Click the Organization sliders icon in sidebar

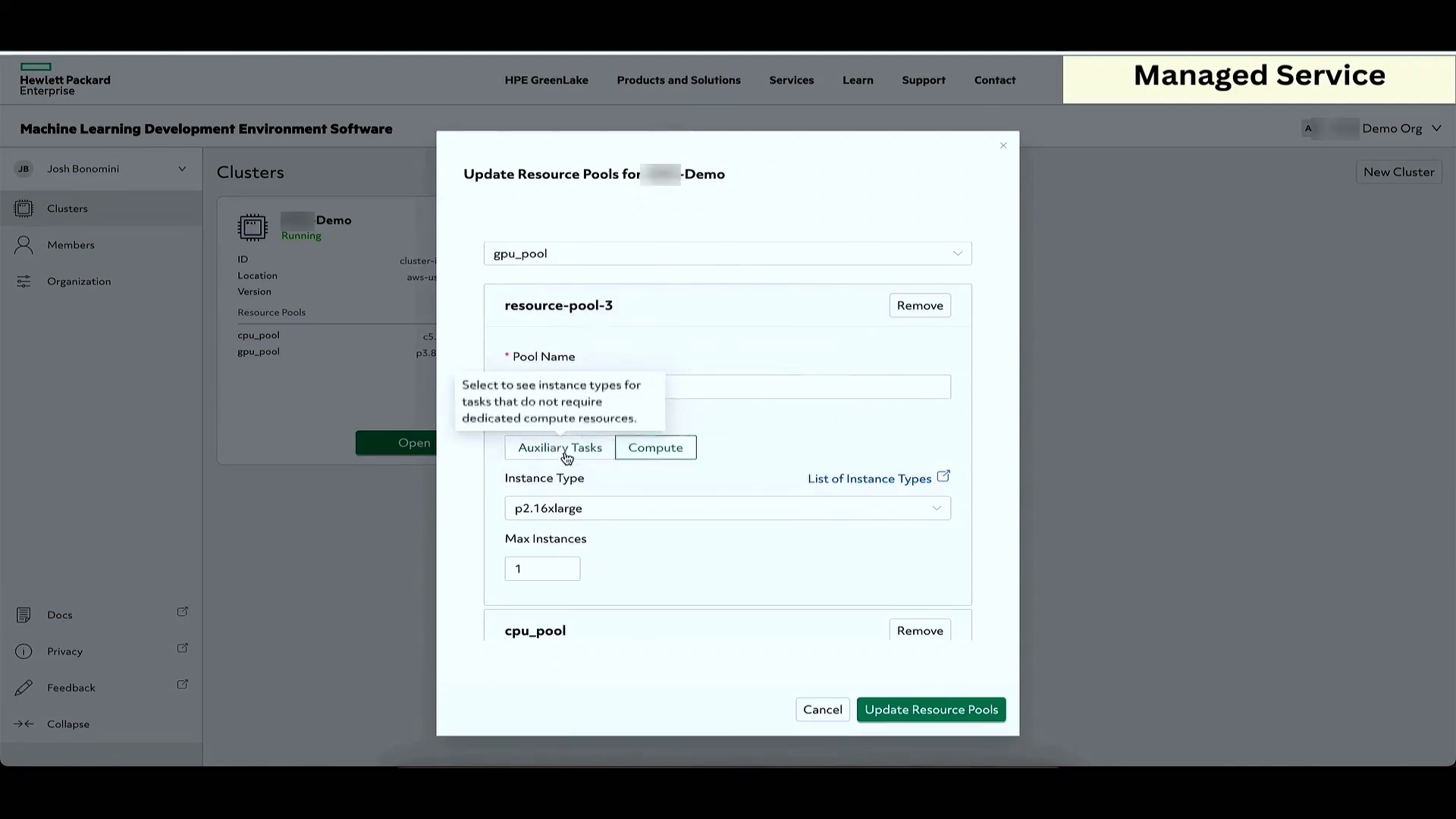24,281
